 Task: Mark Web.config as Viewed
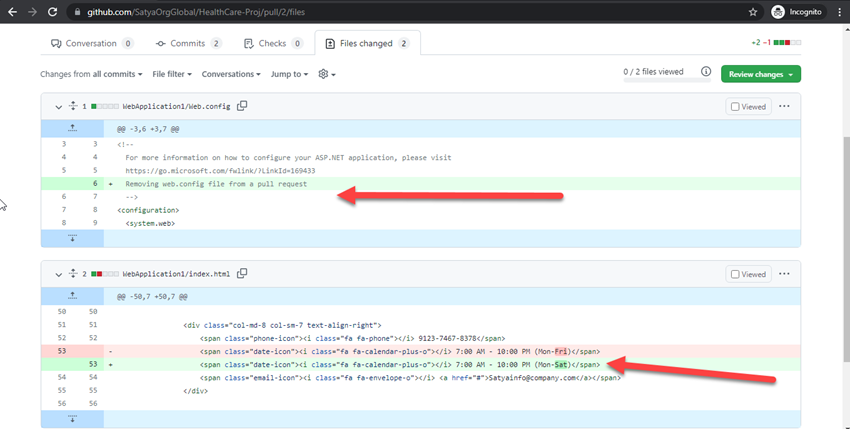(x=748, y=107)
